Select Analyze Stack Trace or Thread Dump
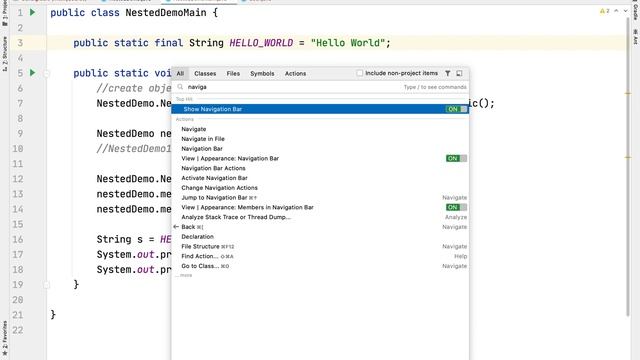The height and width of the screenshot is (360, 640). 320,217
